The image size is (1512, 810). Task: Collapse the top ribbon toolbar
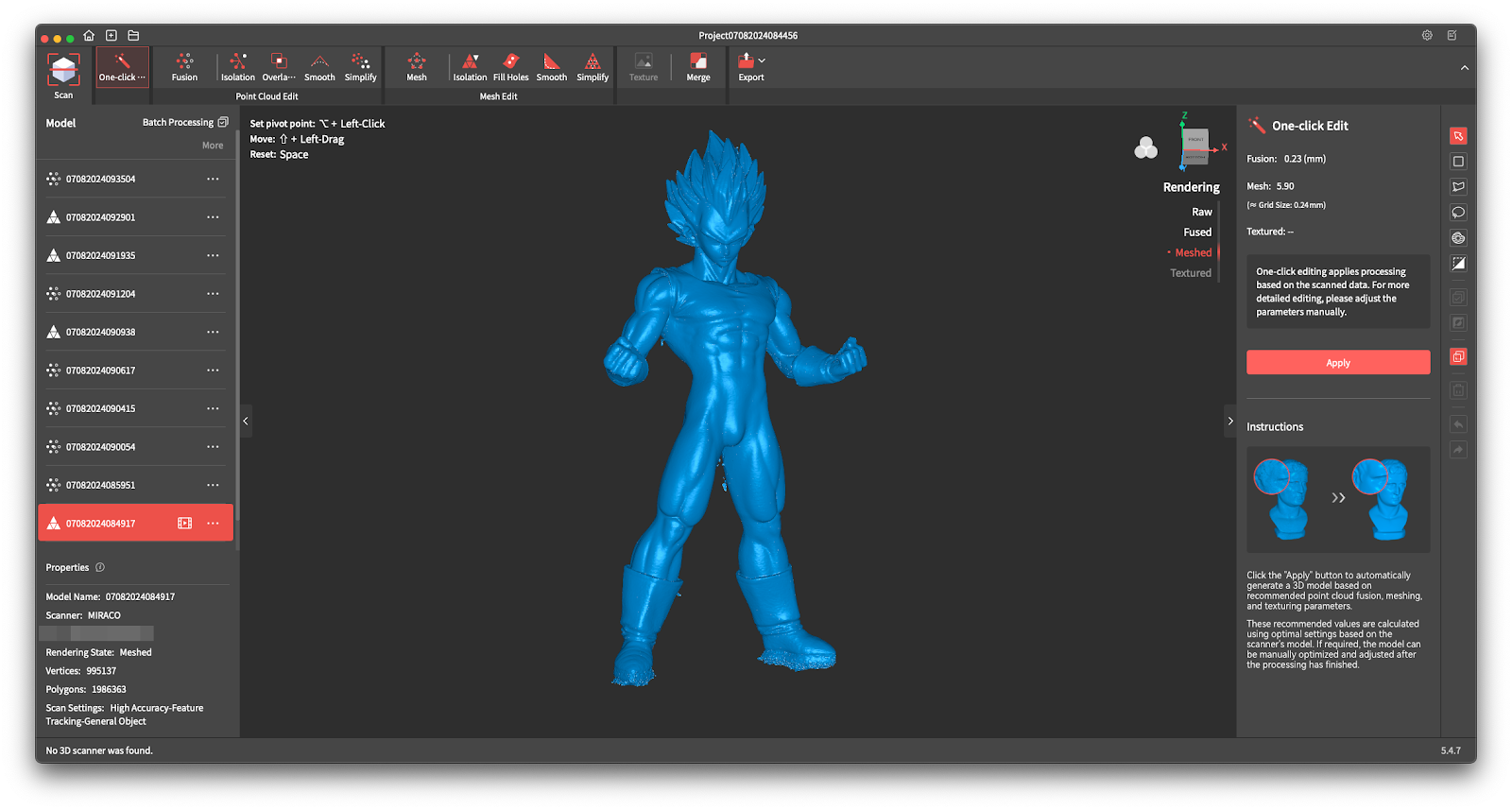[x=1465, y=68]
